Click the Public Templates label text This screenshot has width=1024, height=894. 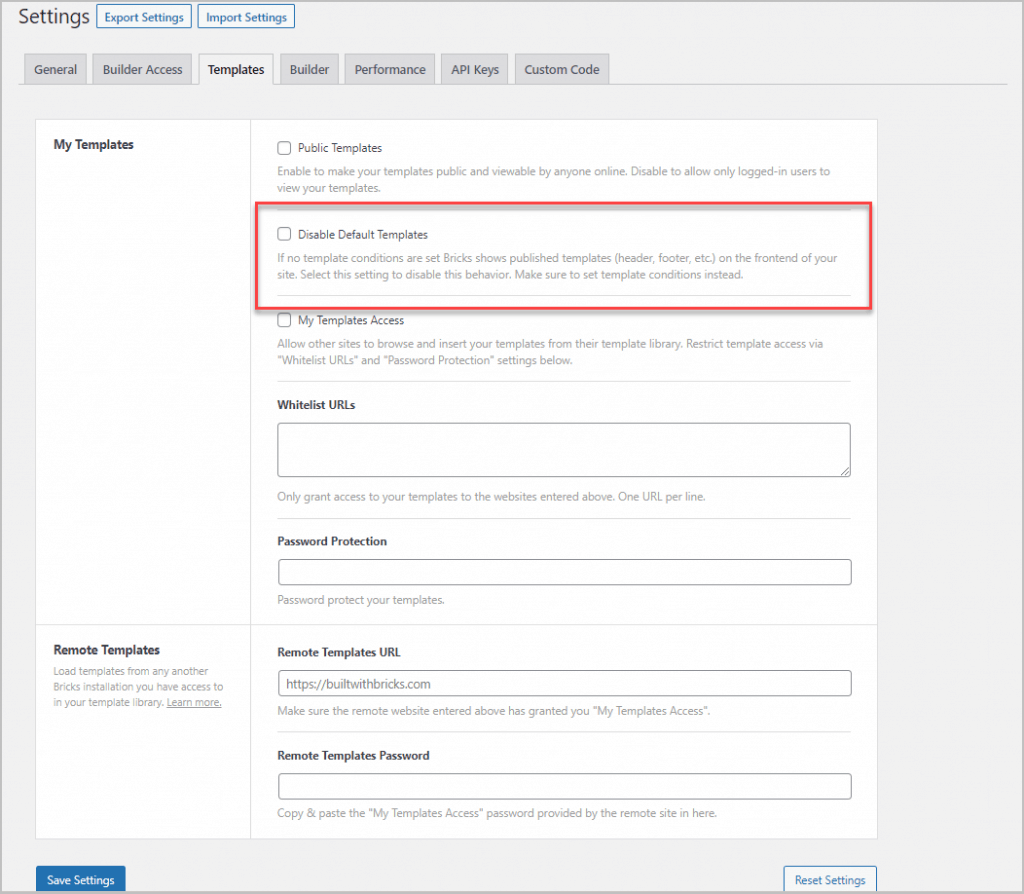[340, 148]
